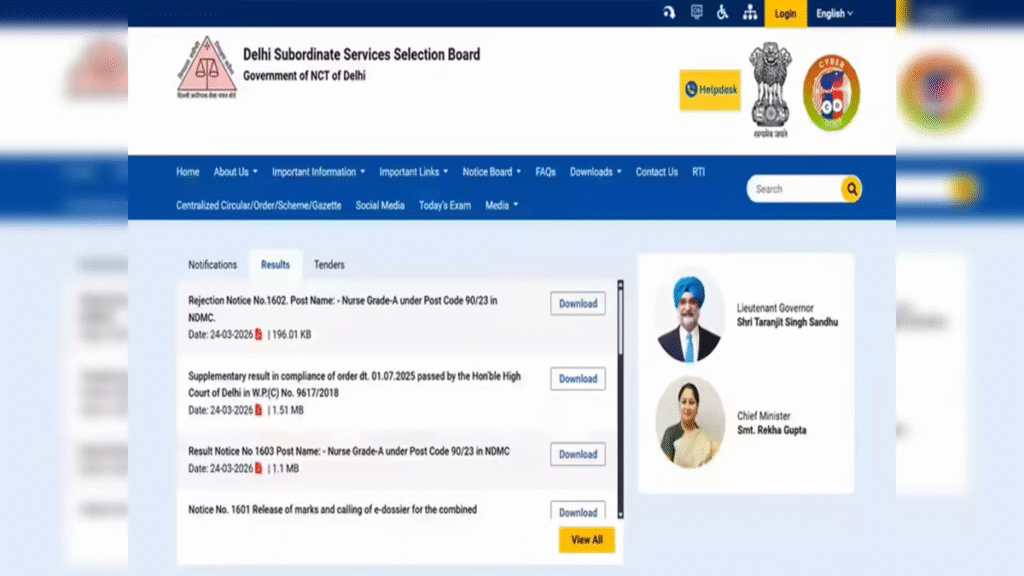Click View All results button
The width and height of the screenshot is (1024, 576).
pos(586,539)
